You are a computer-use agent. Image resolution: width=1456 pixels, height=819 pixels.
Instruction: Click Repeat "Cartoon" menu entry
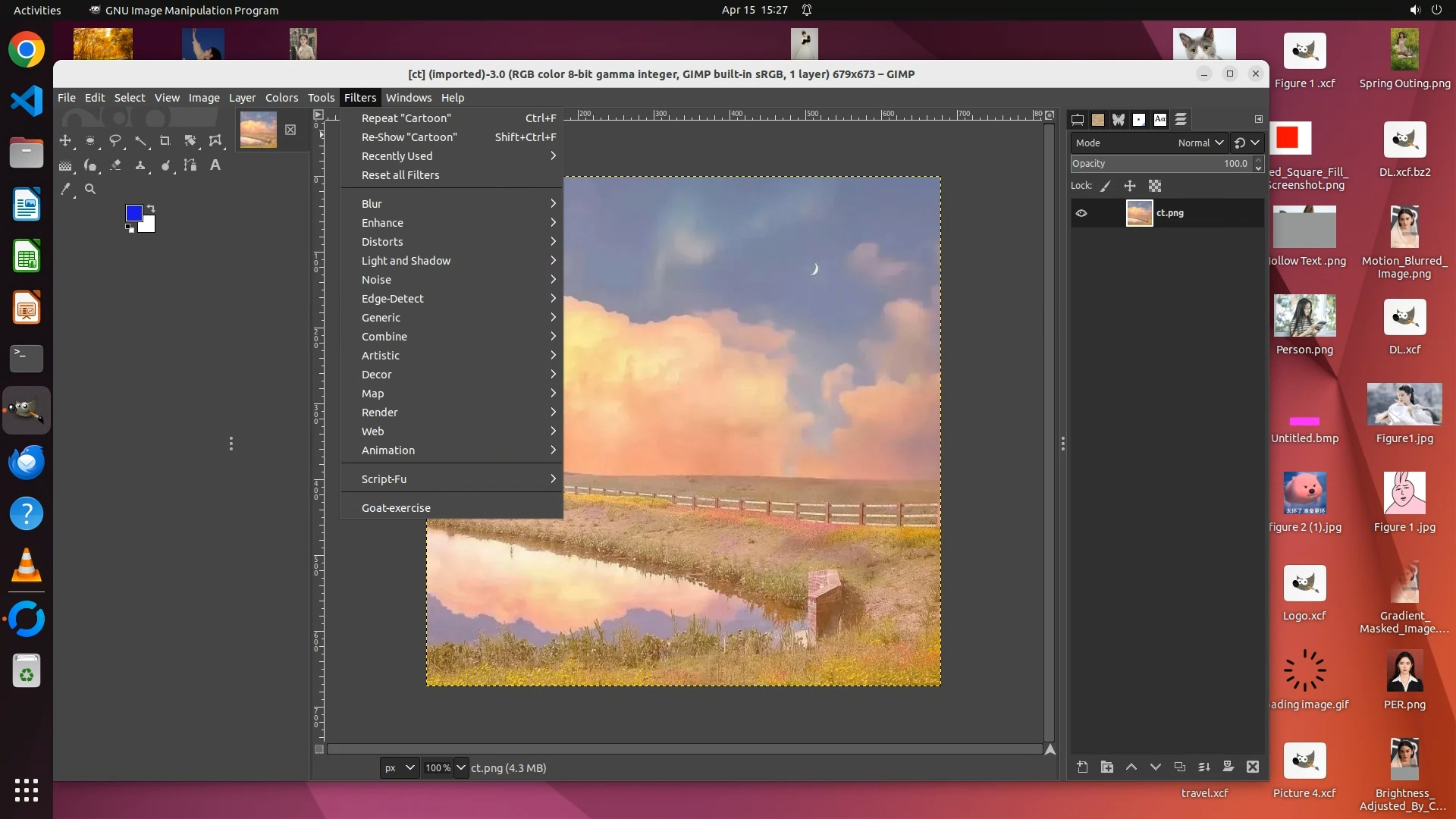coord(406,118)
